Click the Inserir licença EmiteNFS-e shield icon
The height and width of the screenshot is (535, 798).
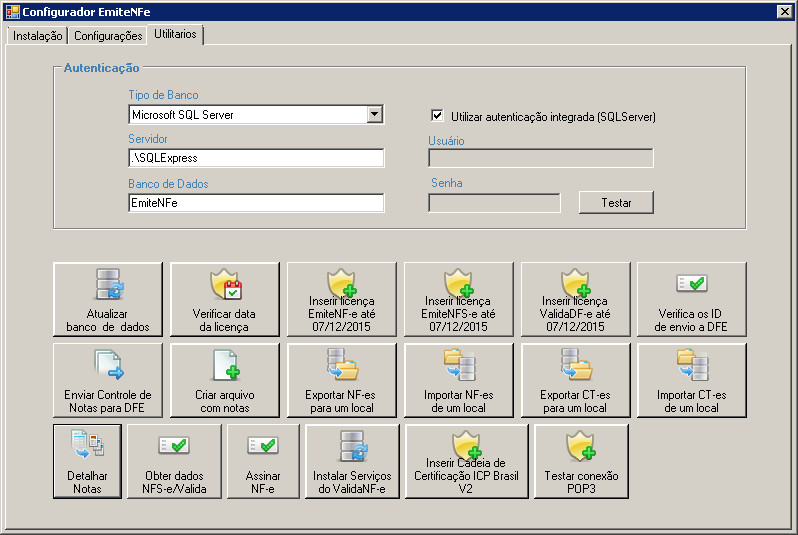(459, 283)
